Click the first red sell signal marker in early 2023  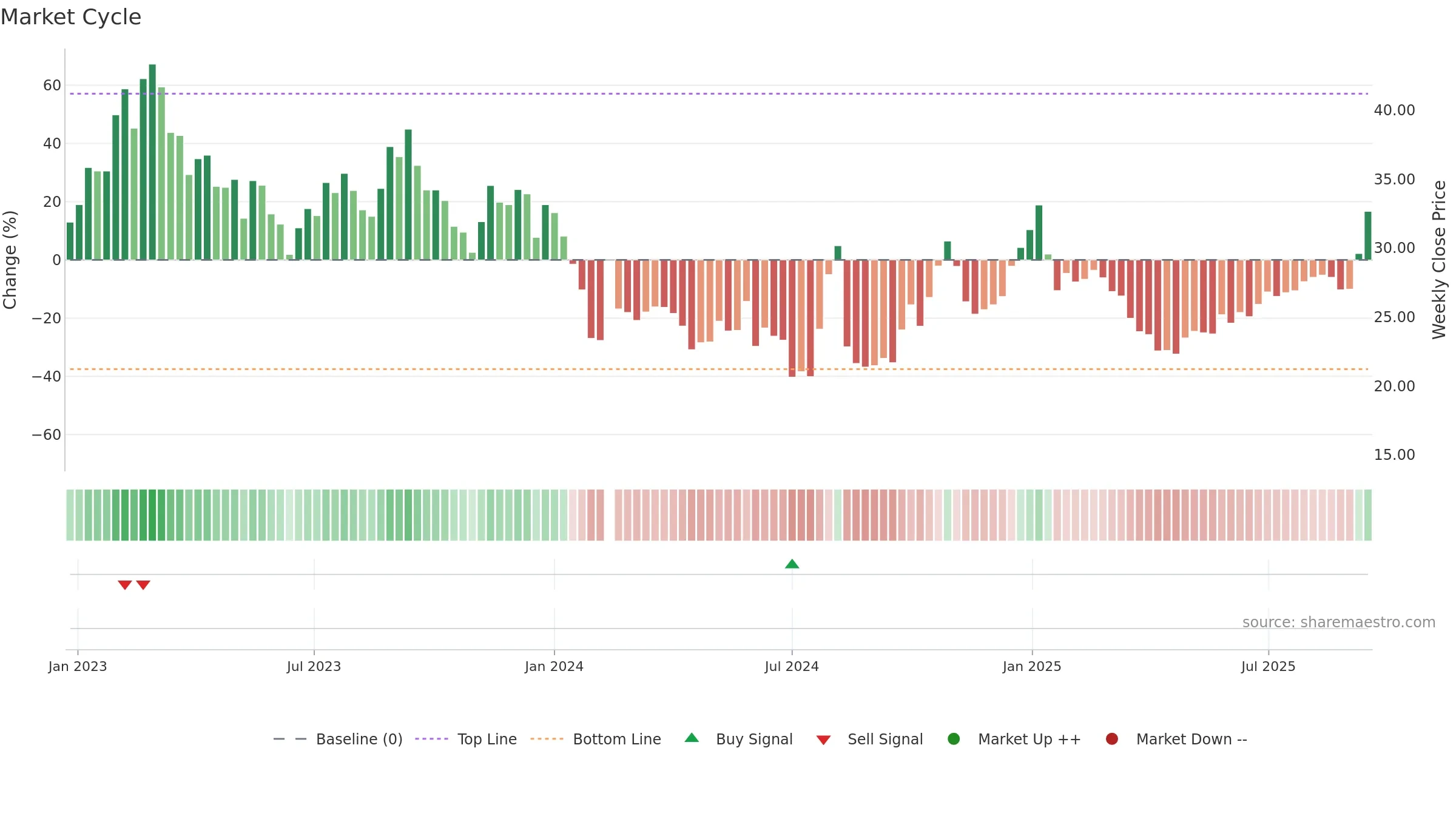click(125, 585)
